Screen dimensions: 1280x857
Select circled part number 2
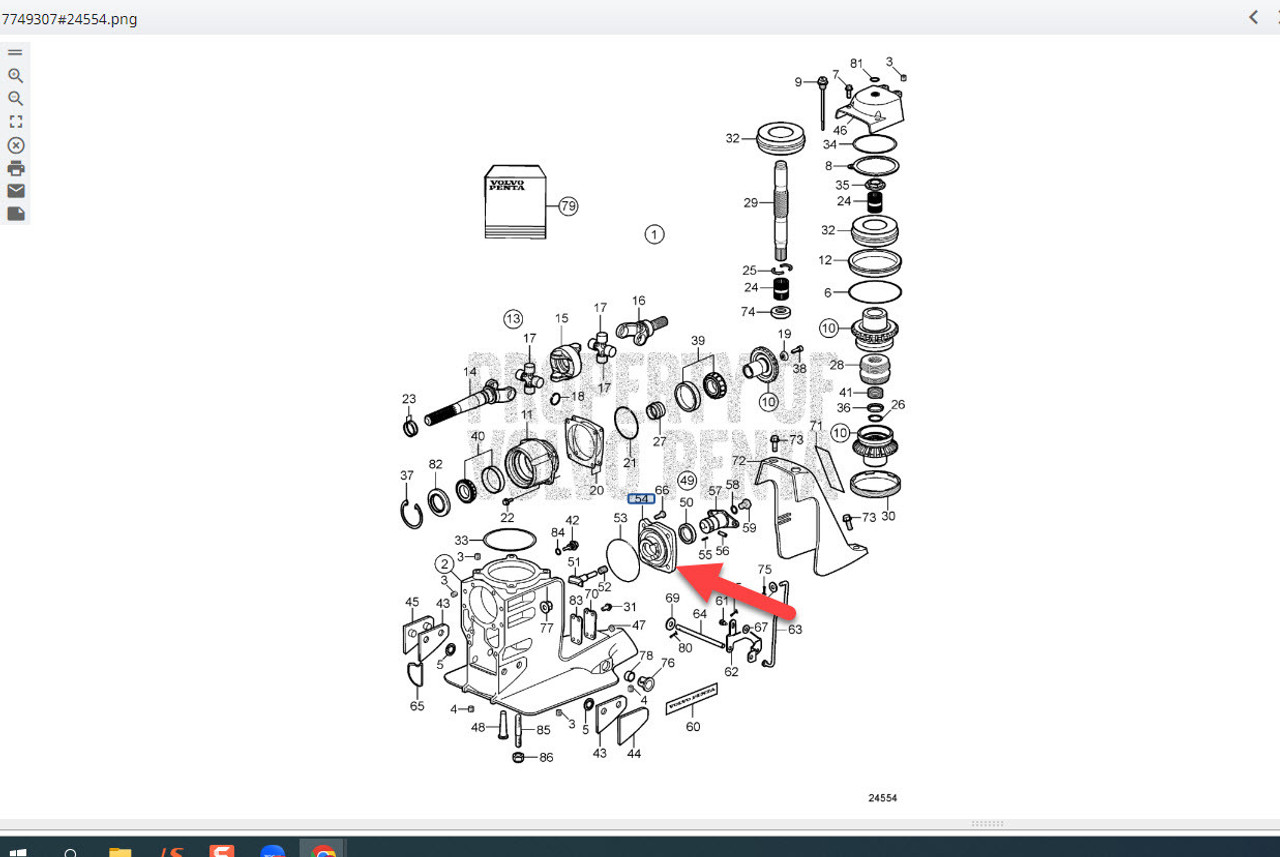(x=445, y=562)
